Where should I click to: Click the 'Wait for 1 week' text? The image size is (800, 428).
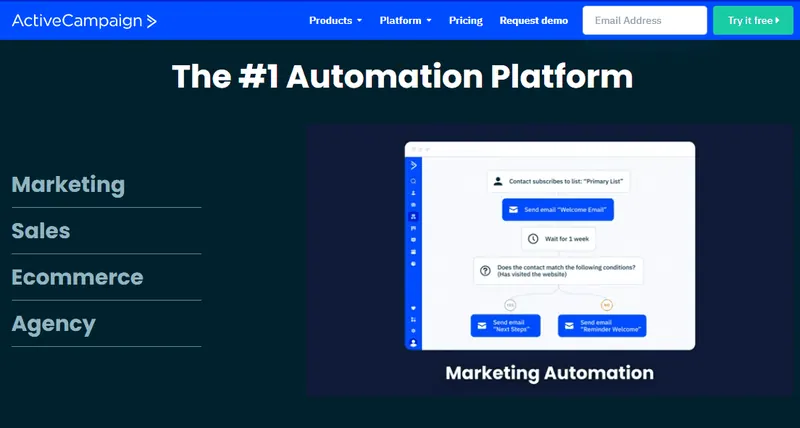pos(567,239)
